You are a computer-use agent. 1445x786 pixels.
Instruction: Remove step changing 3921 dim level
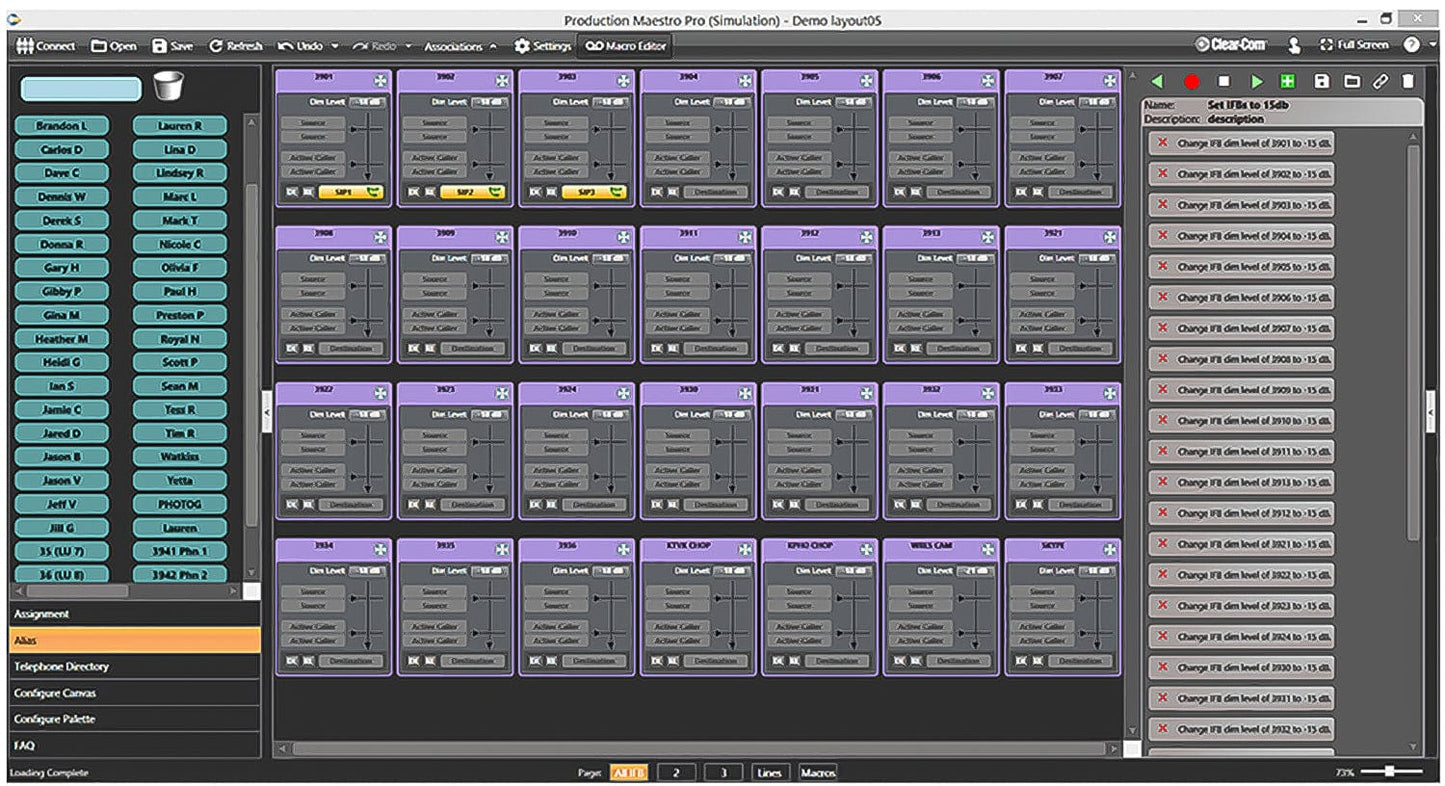1162,544
